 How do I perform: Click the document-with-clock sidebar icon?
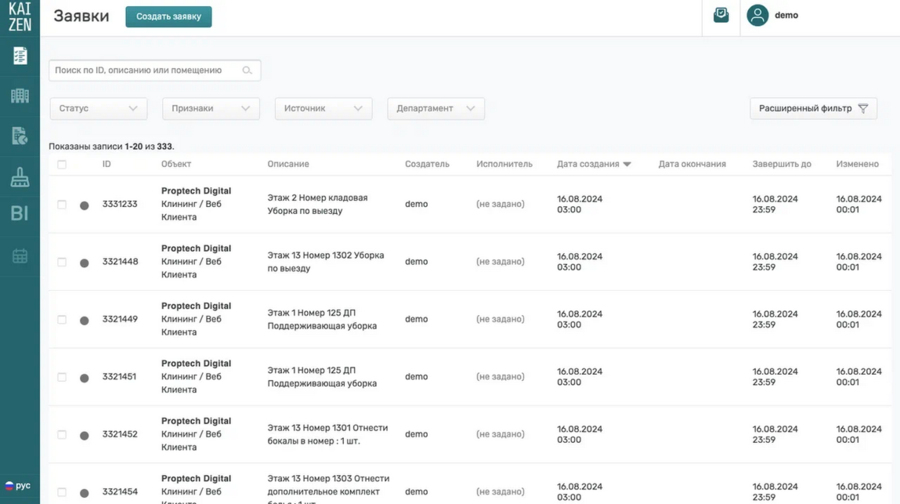[x=20, y=136]
